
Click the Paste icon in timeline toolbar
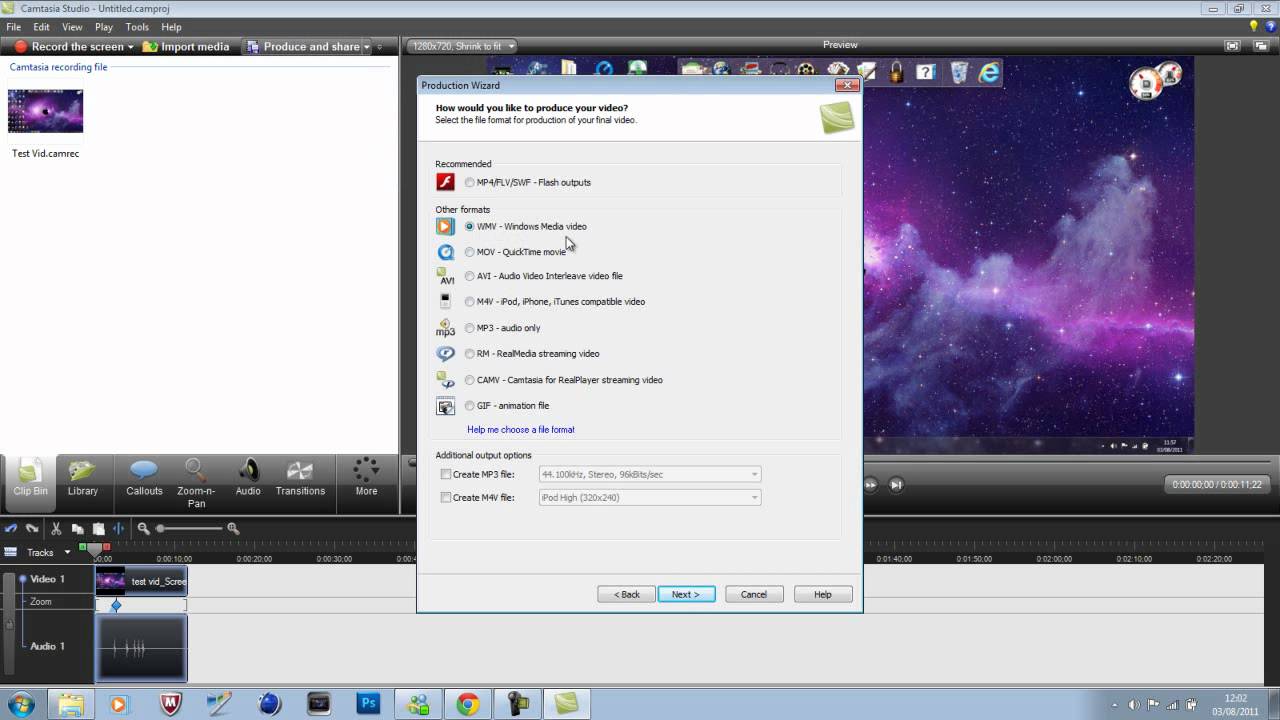click(98, 528)
